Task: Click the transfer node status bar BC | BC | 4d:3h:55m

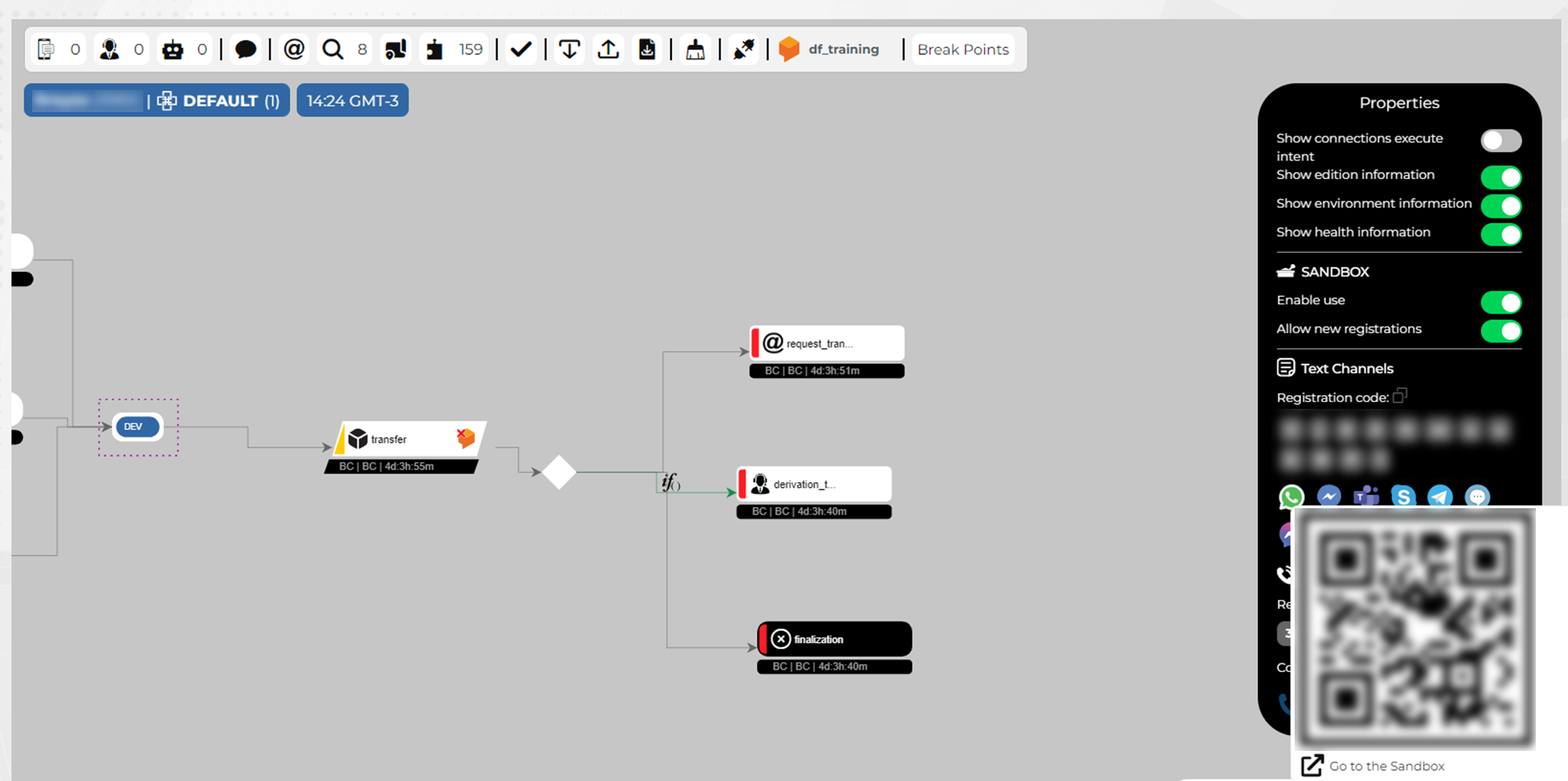Action: tap(401, 467)
